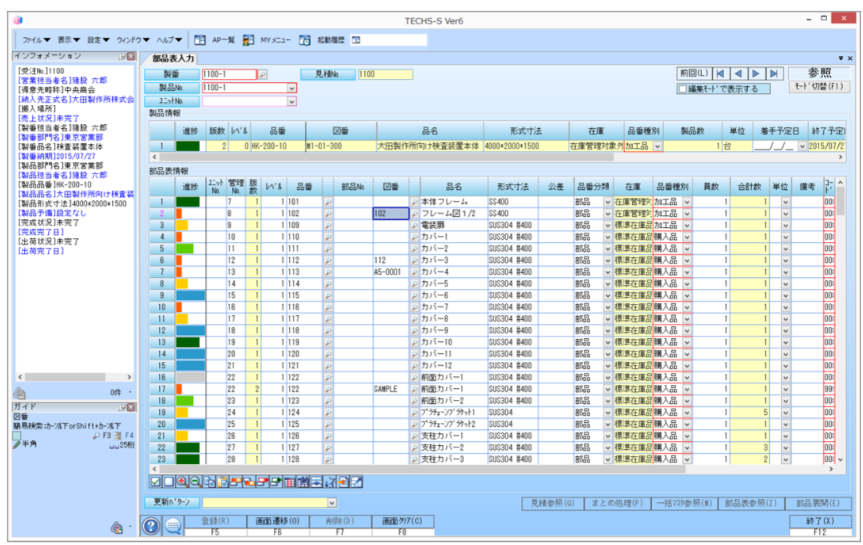Click blue 進捗 bar of row 9
The height and width of the screenshot is (545, 863).
point(190,296)
